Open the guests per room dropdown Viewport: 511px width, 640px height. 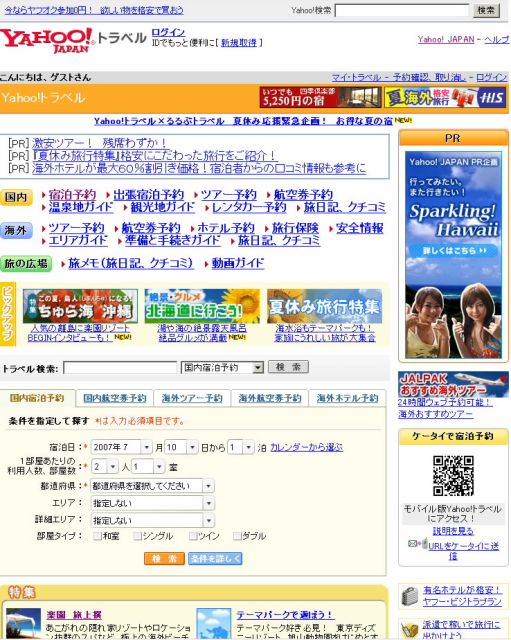click(105, 467)
